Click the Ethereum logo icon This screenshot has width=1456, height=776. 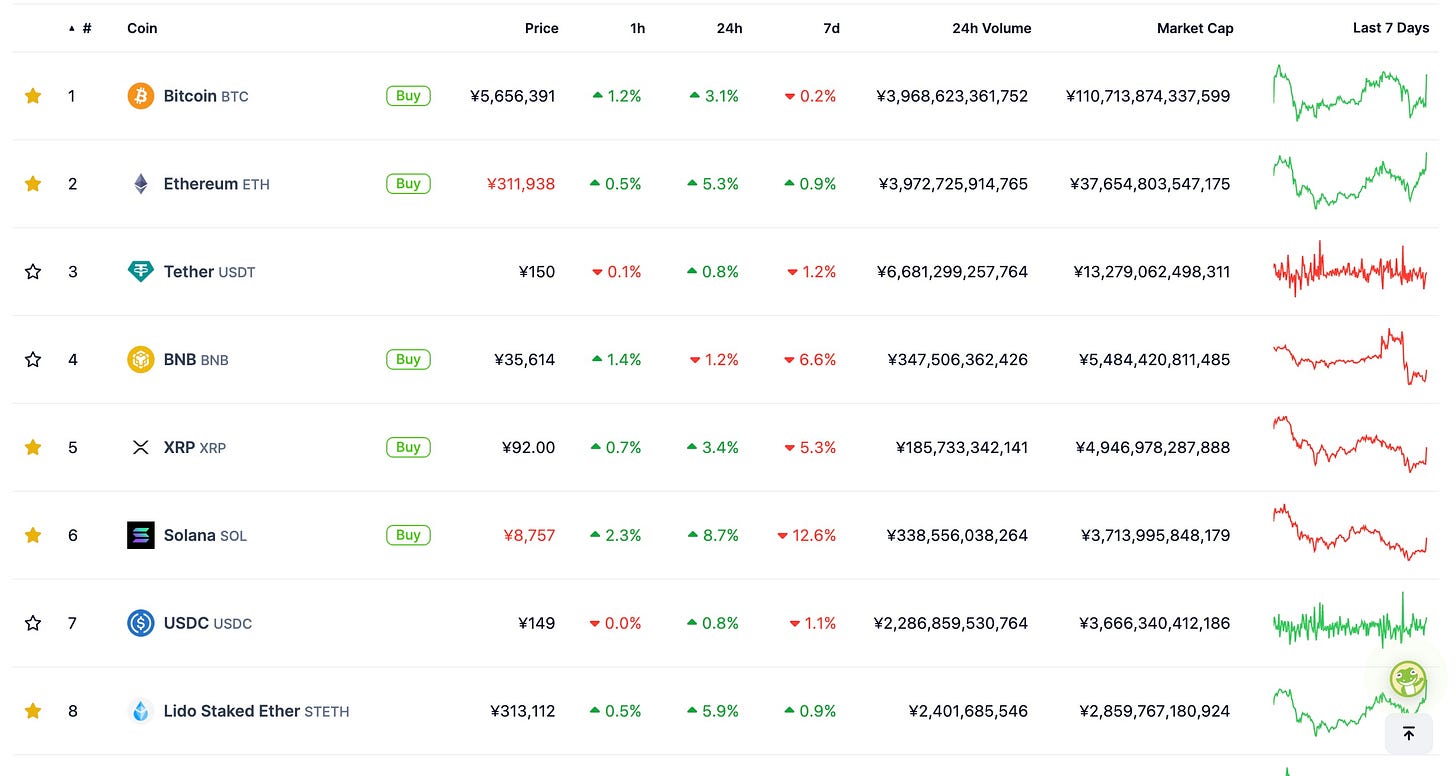point(141,184)
